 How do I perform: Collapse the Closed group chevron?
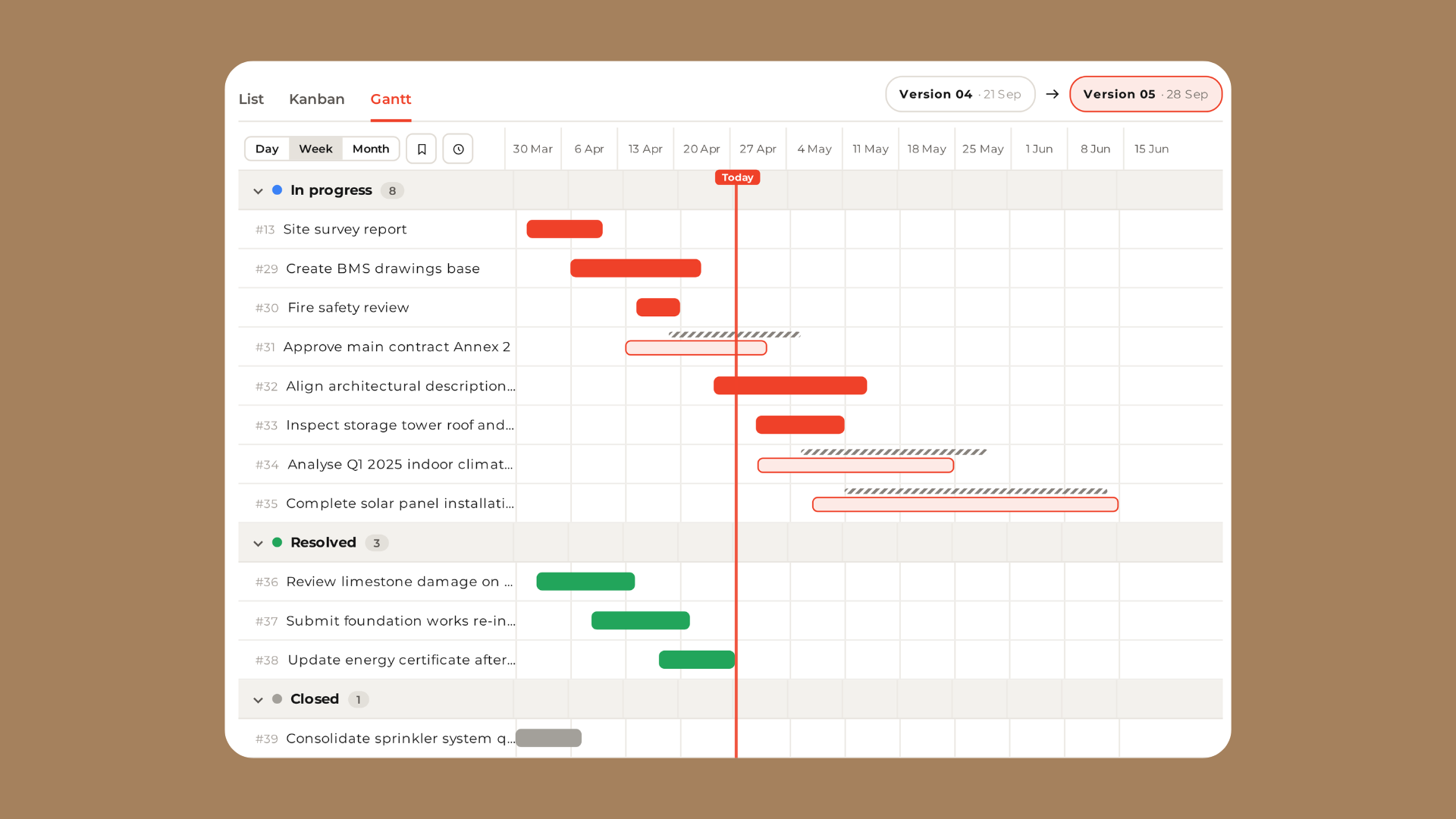258,700
